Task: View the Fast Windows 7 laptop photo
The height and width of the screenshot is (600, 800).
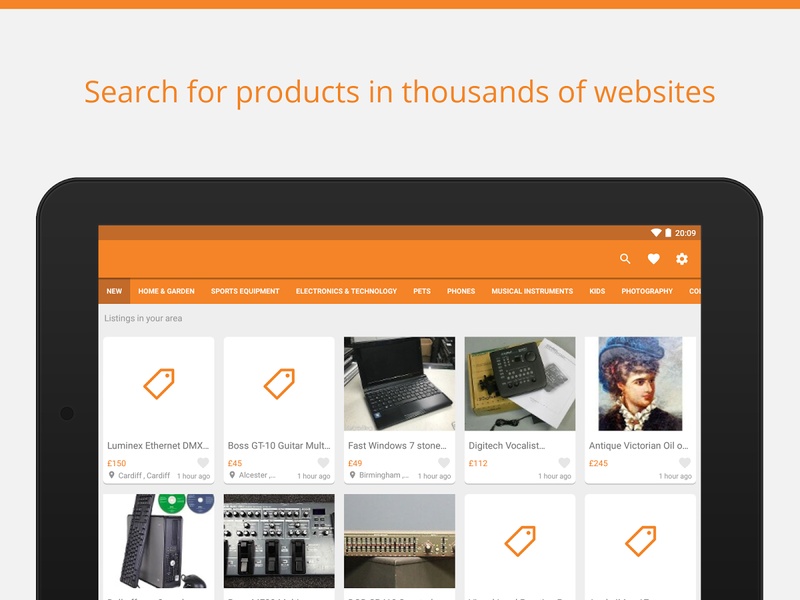Action: click(x=399, y=384)
